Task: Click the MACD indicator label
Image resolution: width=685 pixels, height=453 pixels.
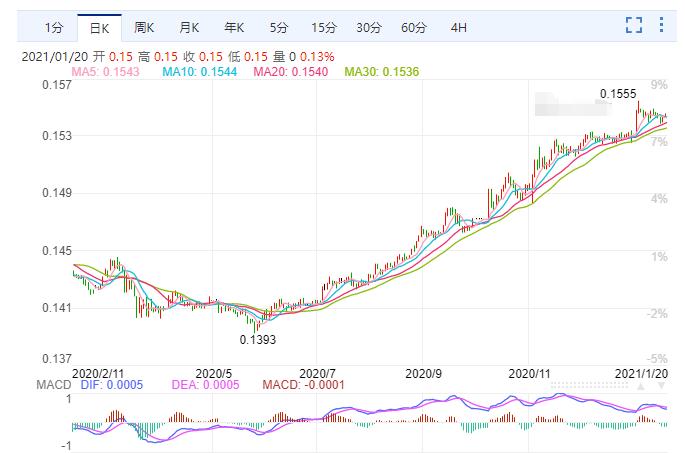Action: click(54, 385)
